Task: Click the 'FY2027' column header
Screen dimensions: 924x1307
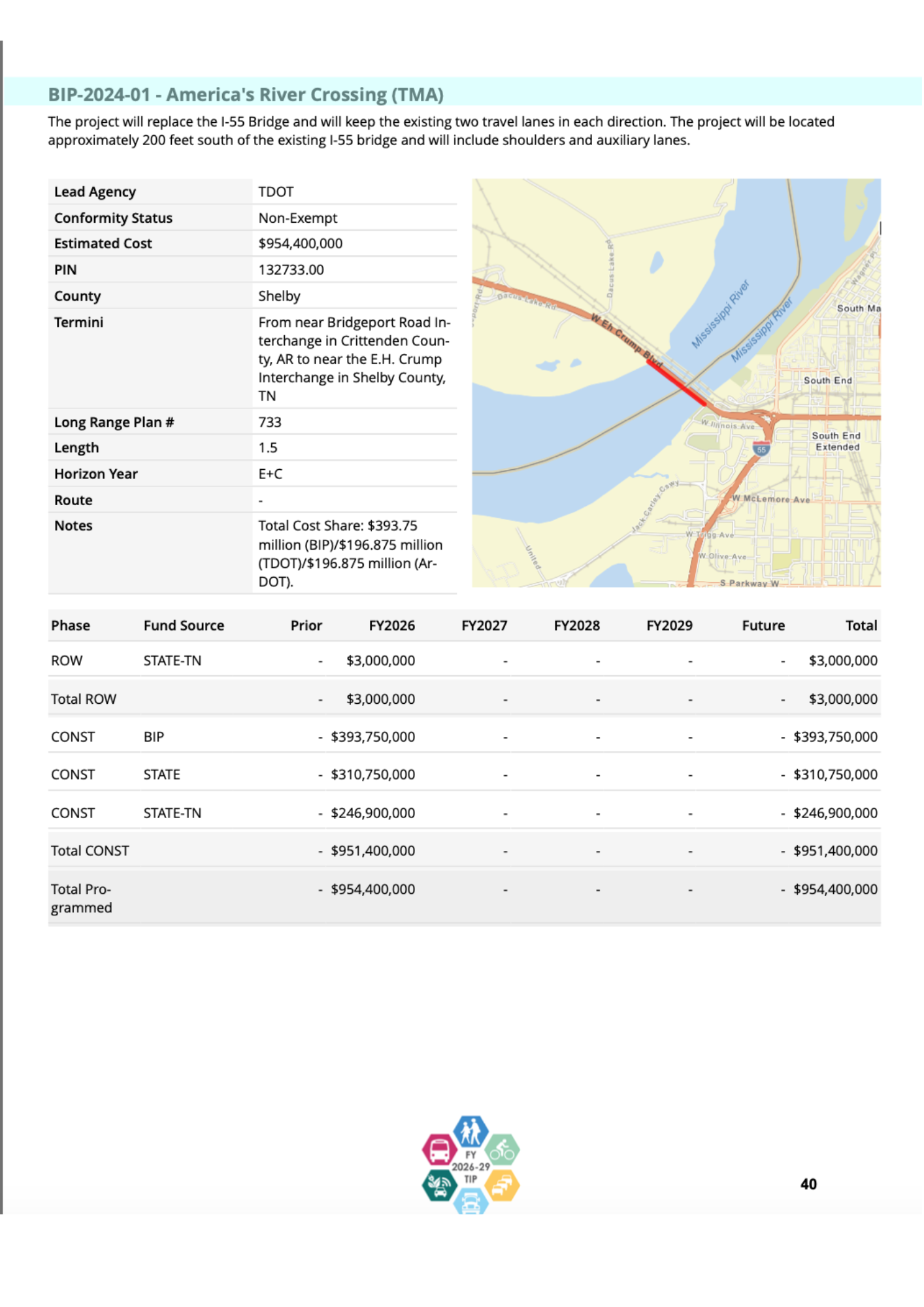Action: click(484, 625)
